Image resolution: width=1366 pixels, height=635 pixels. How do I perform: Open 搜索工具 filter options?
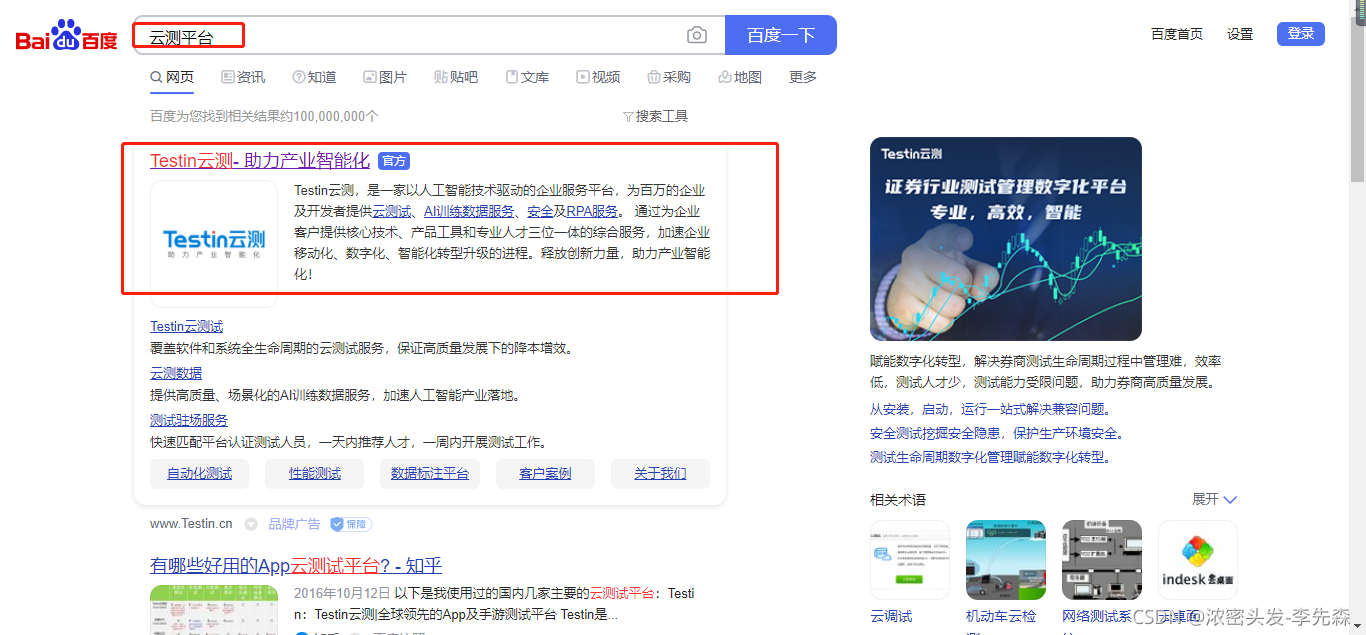point(656,116)
